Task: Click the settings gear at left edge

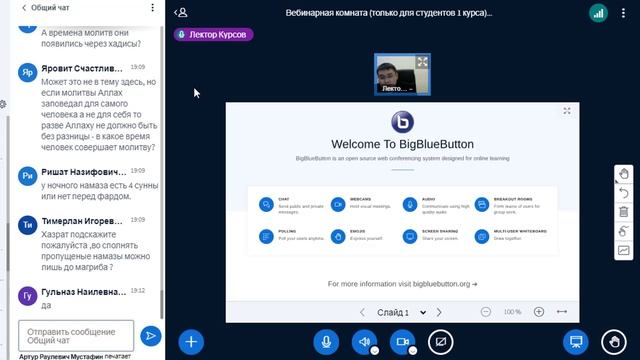Action: pyautogui.click(x=2, y=104)
